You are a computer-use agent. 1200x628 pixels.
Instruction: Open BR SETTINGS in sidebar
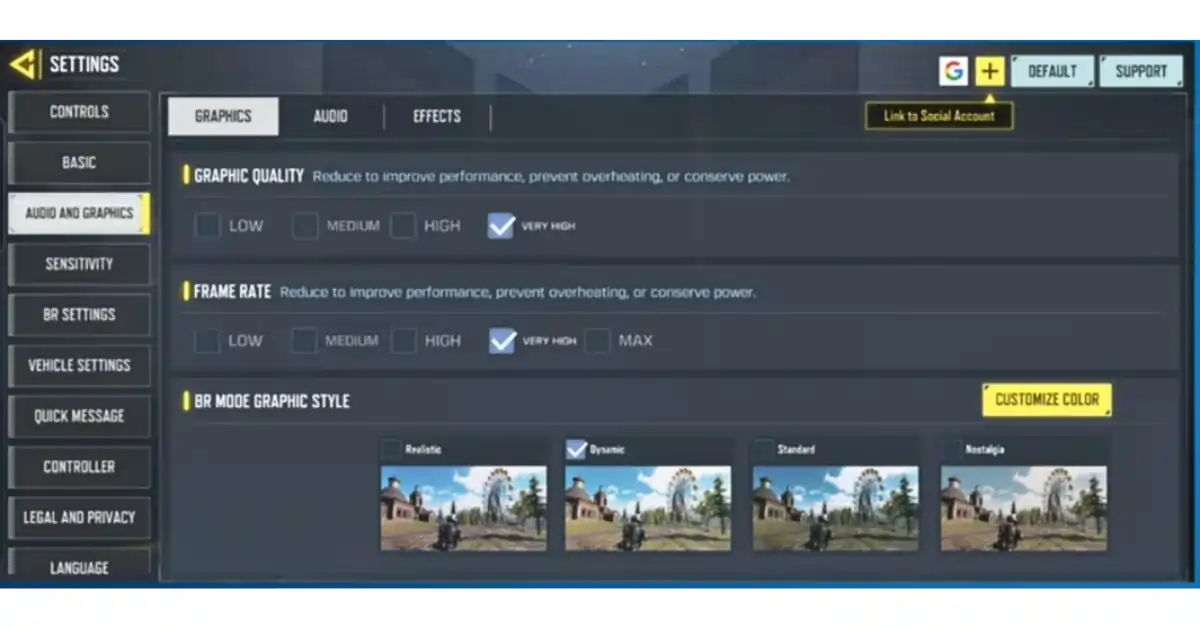79,314
